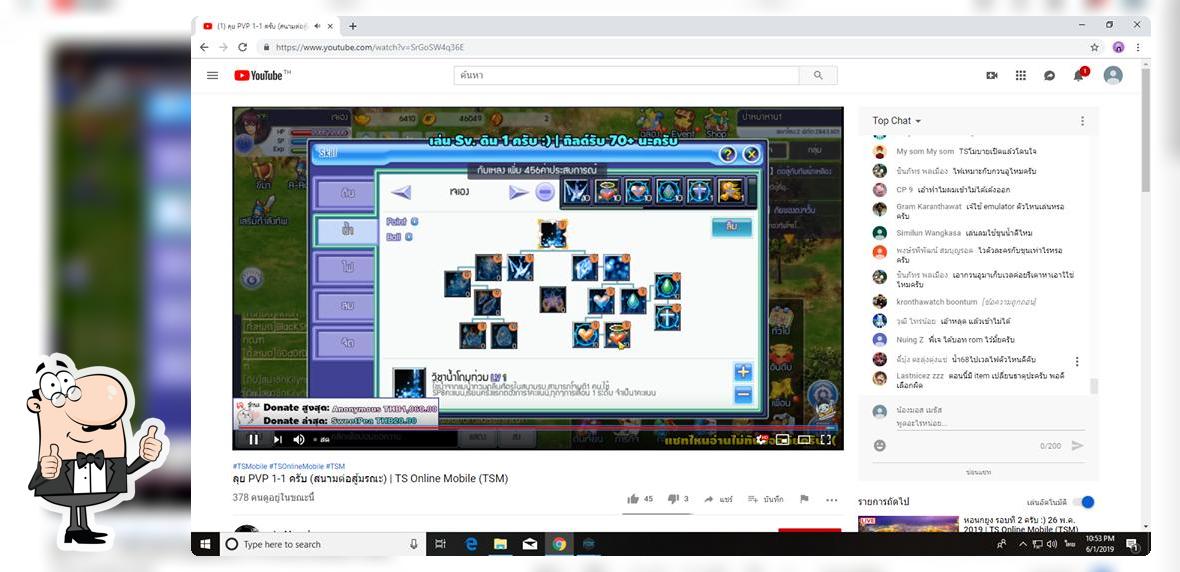
Task: Go back with the browser back arrow
Action: [204, 47]
